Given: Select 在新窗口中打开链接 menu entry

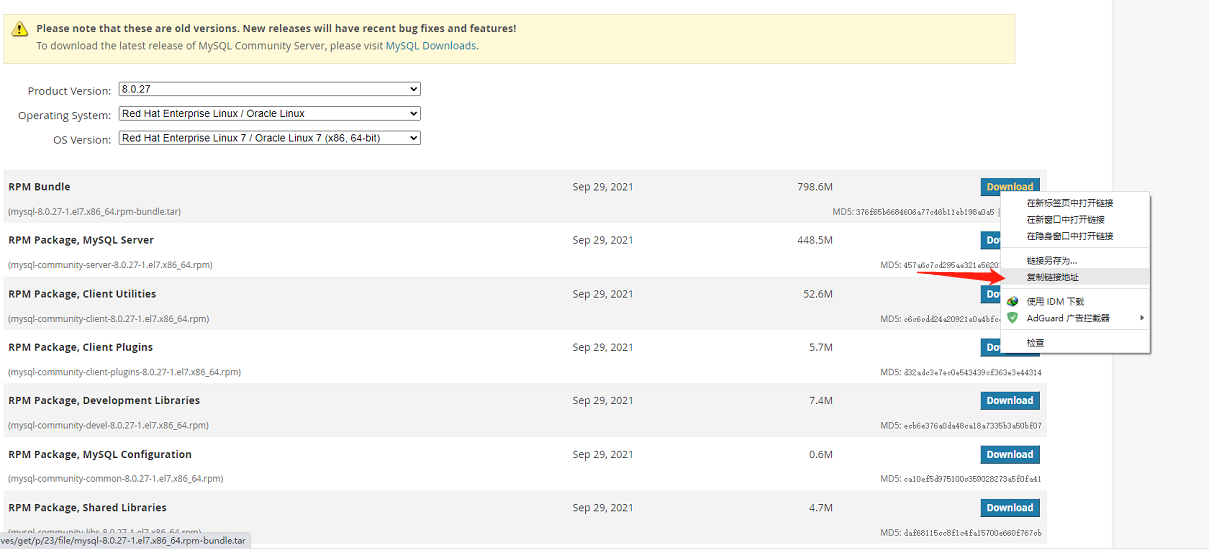Looking at the screenshot, I should click(1065, 220).
